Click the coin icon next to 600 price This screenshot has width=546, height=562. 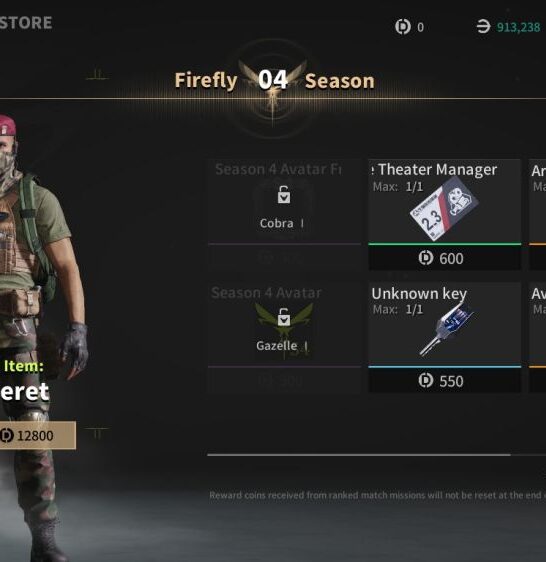tap(426, 258)
